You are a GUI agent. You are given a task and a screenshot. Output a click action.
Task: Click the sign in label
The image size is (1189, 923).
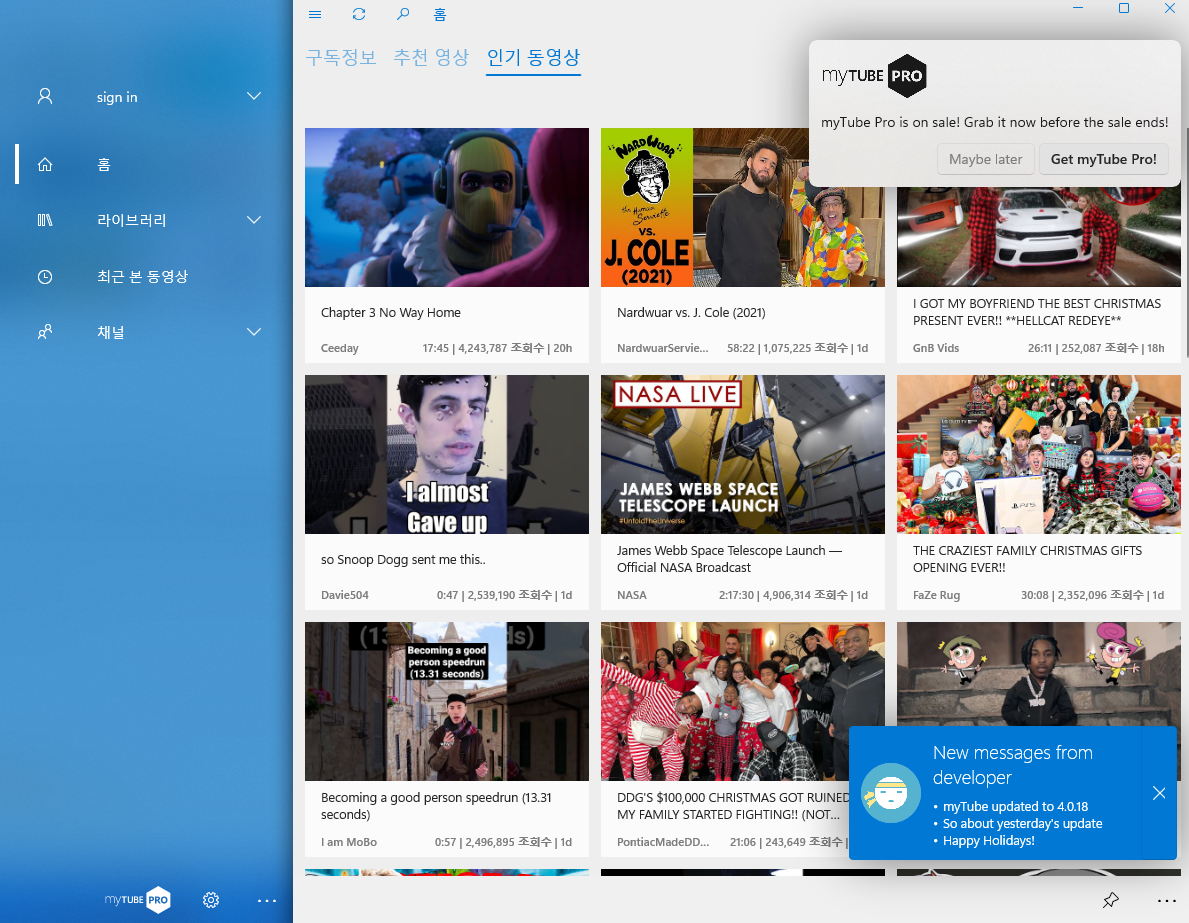(x=117, y=97)
